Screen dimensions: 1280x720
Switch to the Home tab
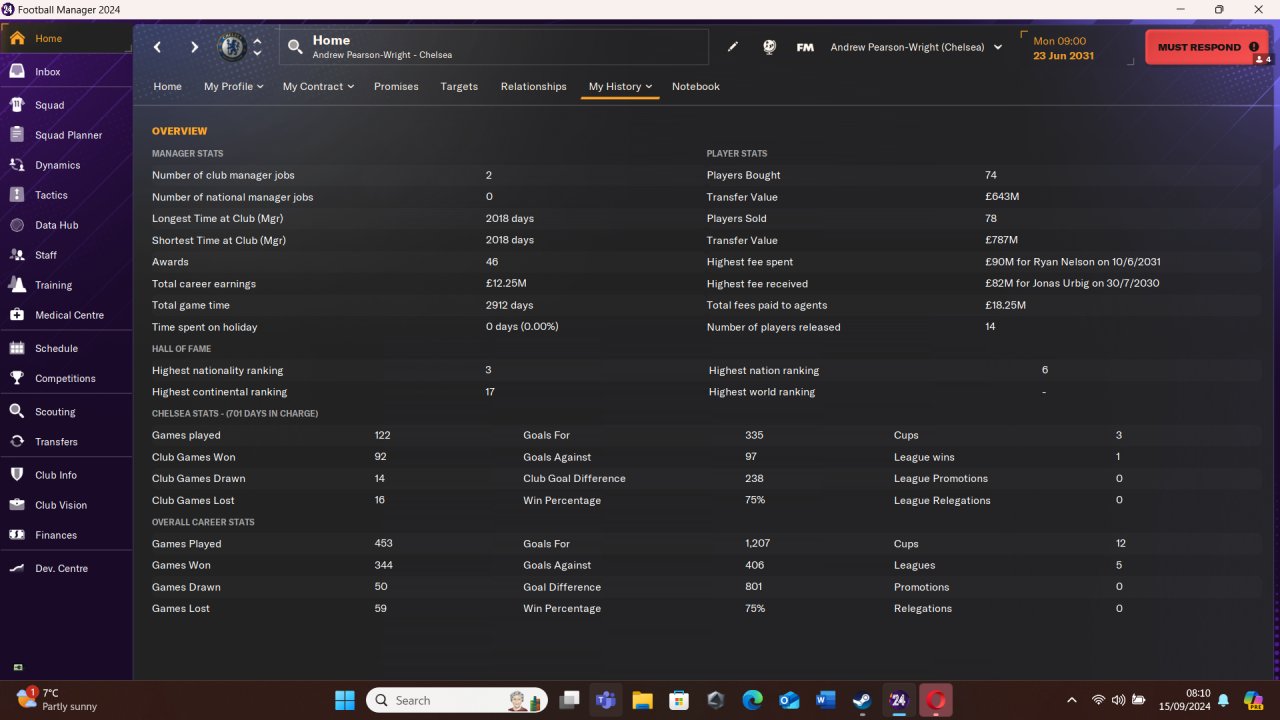click(168, 86)
